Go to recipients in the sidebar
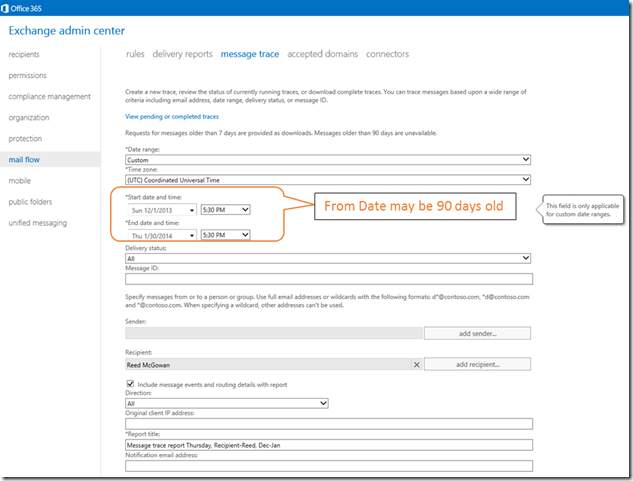The height and width of the screenshot is (481, 633). [x=24, y=55]
